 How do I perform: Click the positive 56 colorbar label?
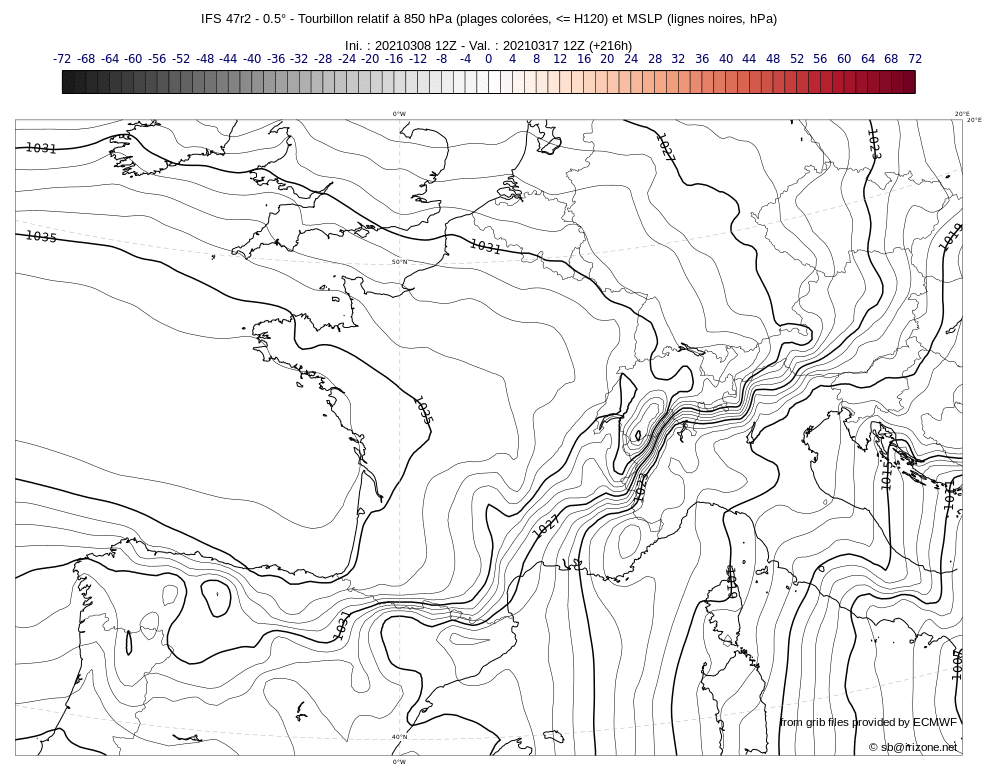pyautogui.click(x=820, y=59)
